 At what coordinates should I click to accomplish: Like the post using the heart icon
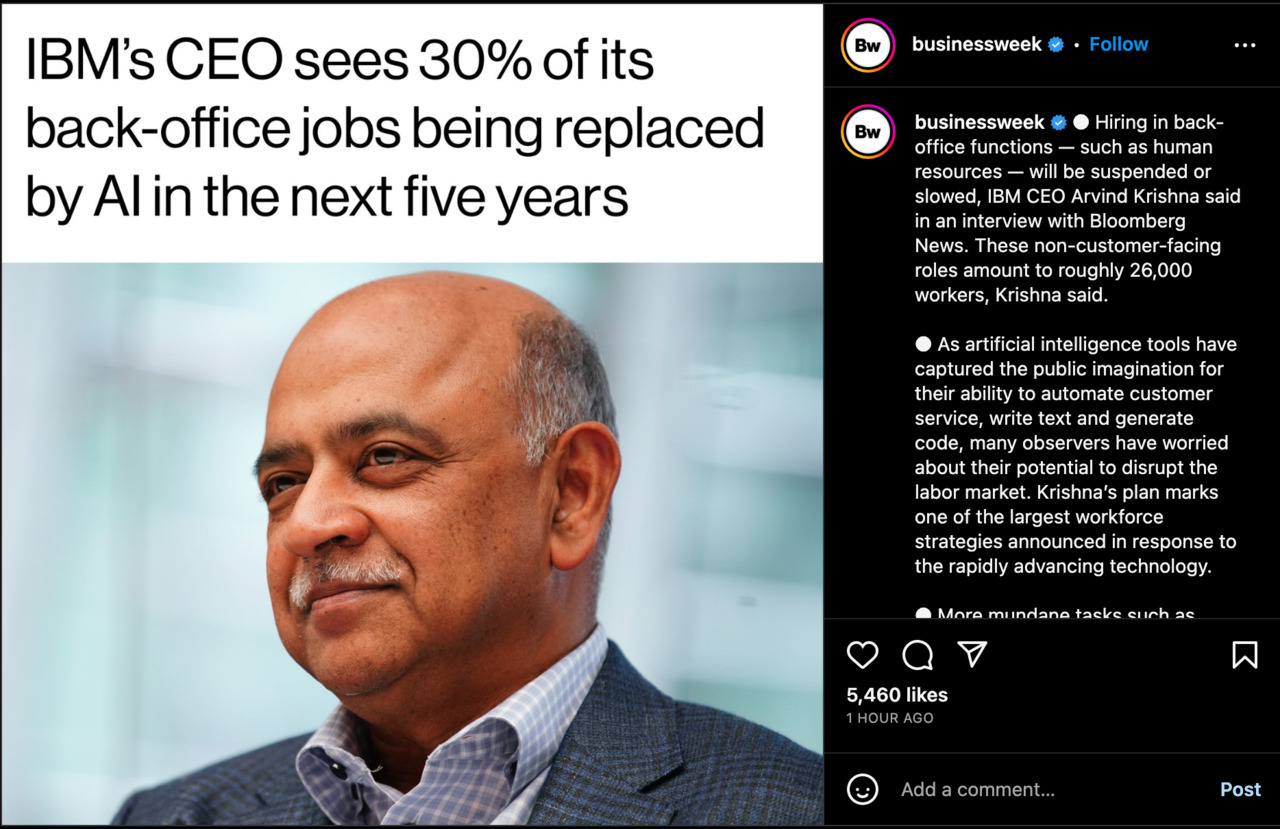[862, 656]
